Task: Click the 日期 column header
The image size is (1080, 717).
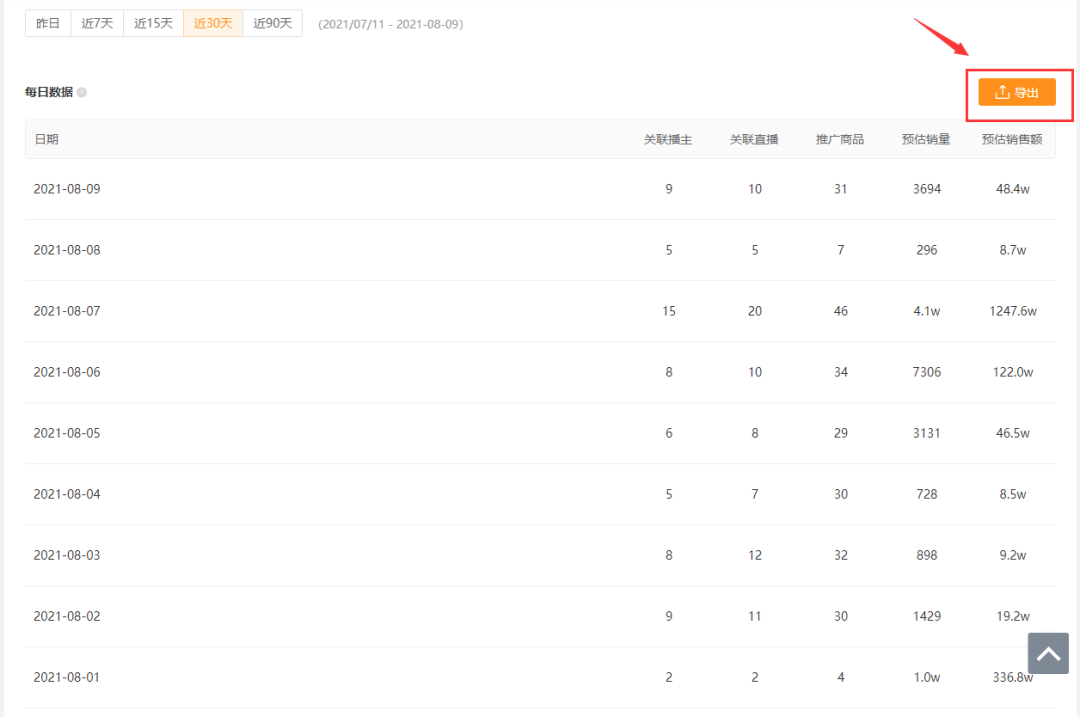Action: (46, 140)
